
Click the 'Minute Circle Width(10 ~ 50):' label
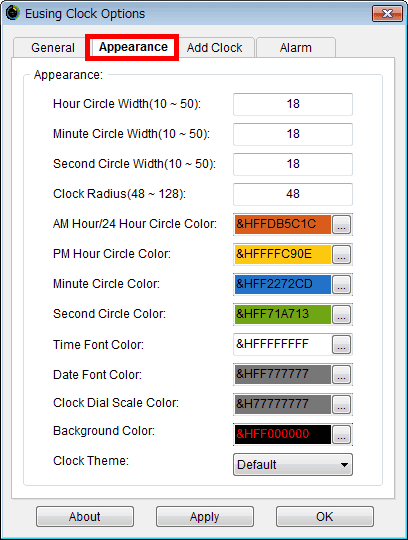coord(131,134)
